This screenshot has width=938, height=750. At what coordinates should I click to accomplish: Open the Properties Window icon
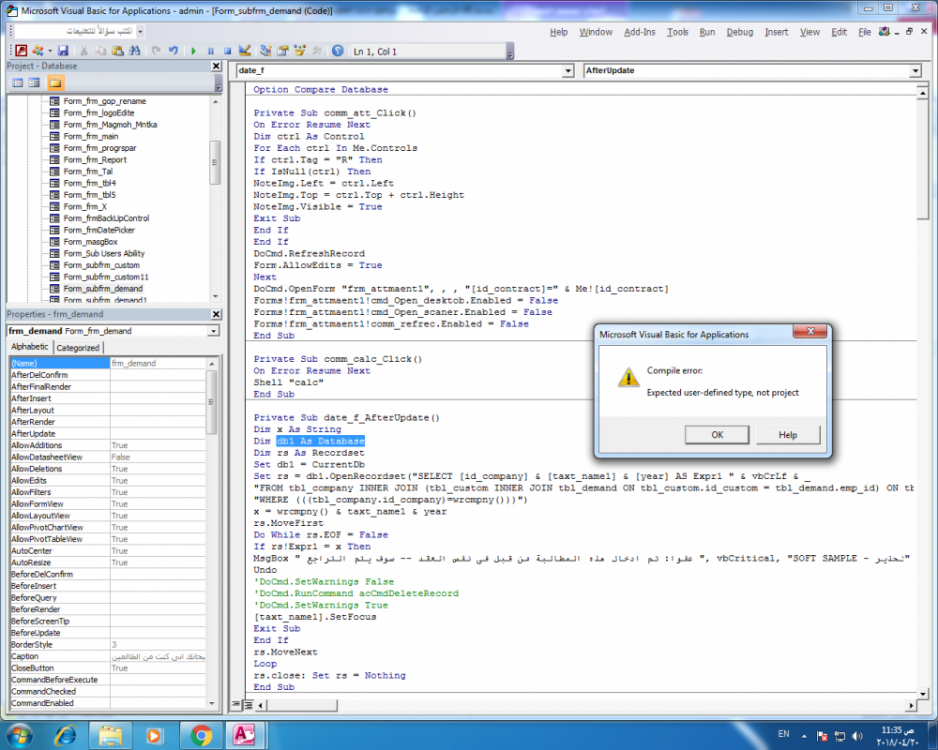(283, 51)
